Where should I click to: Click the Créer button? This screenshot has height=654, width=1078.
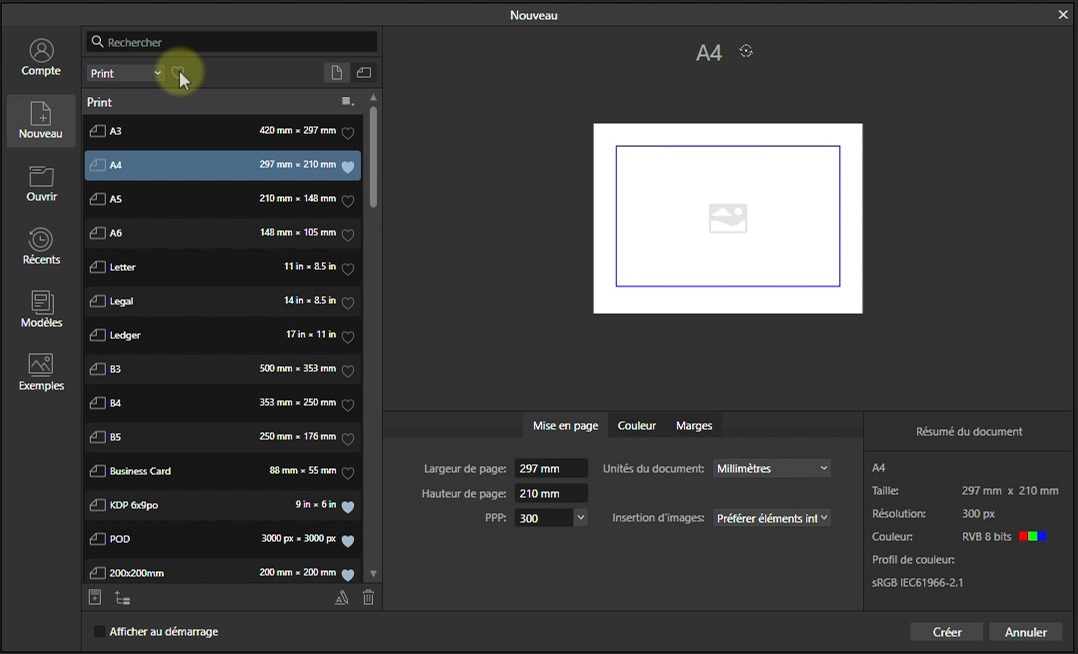[946, 632]
